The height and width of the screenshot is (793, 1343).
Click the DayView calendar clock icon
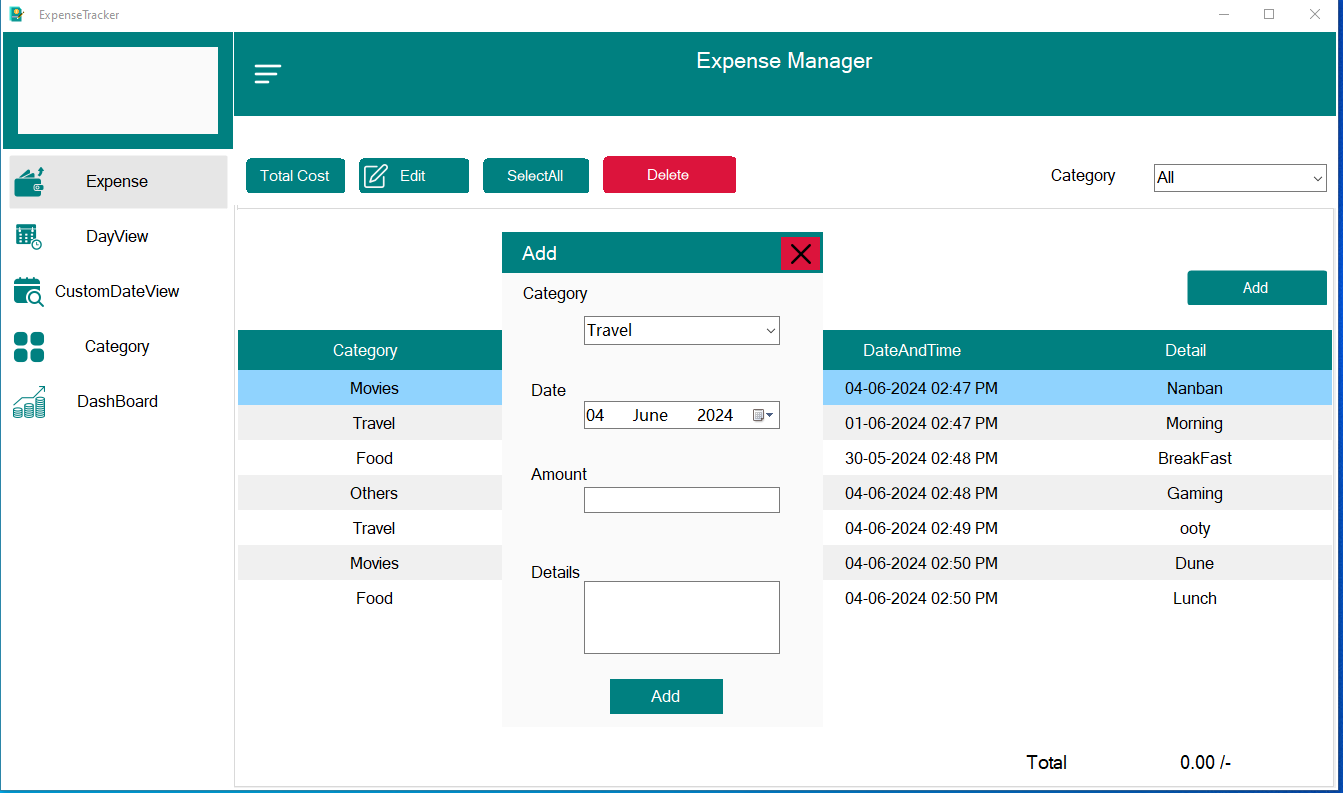coord(29,236)
